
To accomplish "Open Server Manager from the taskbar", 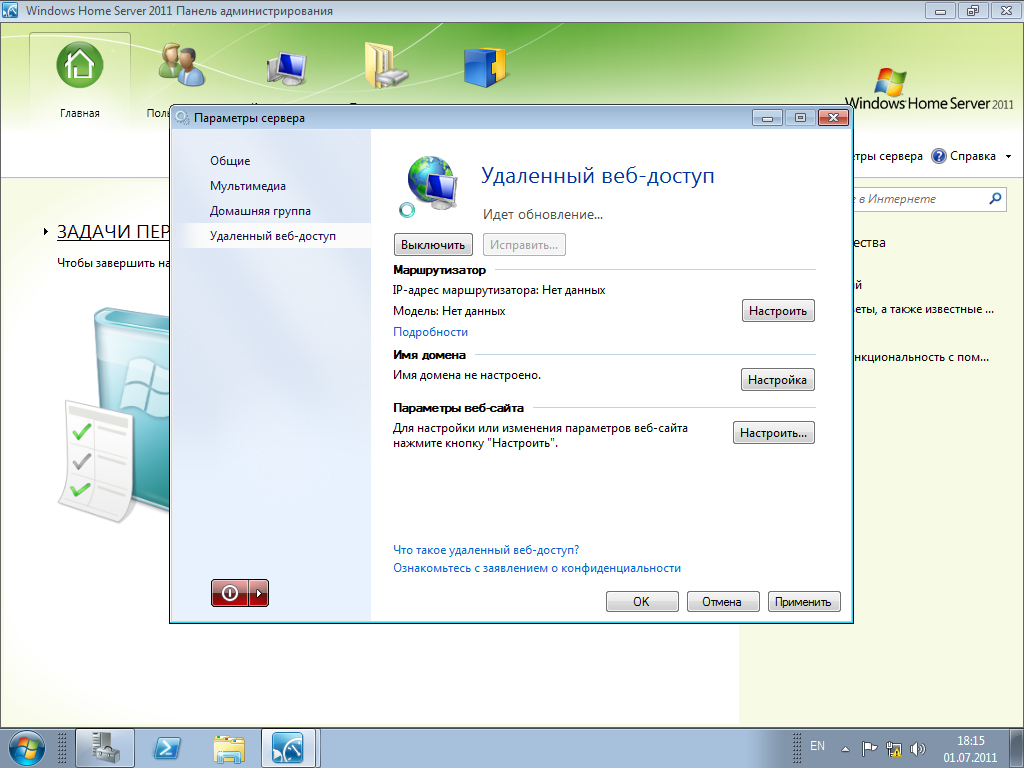I will pos(104,748).
